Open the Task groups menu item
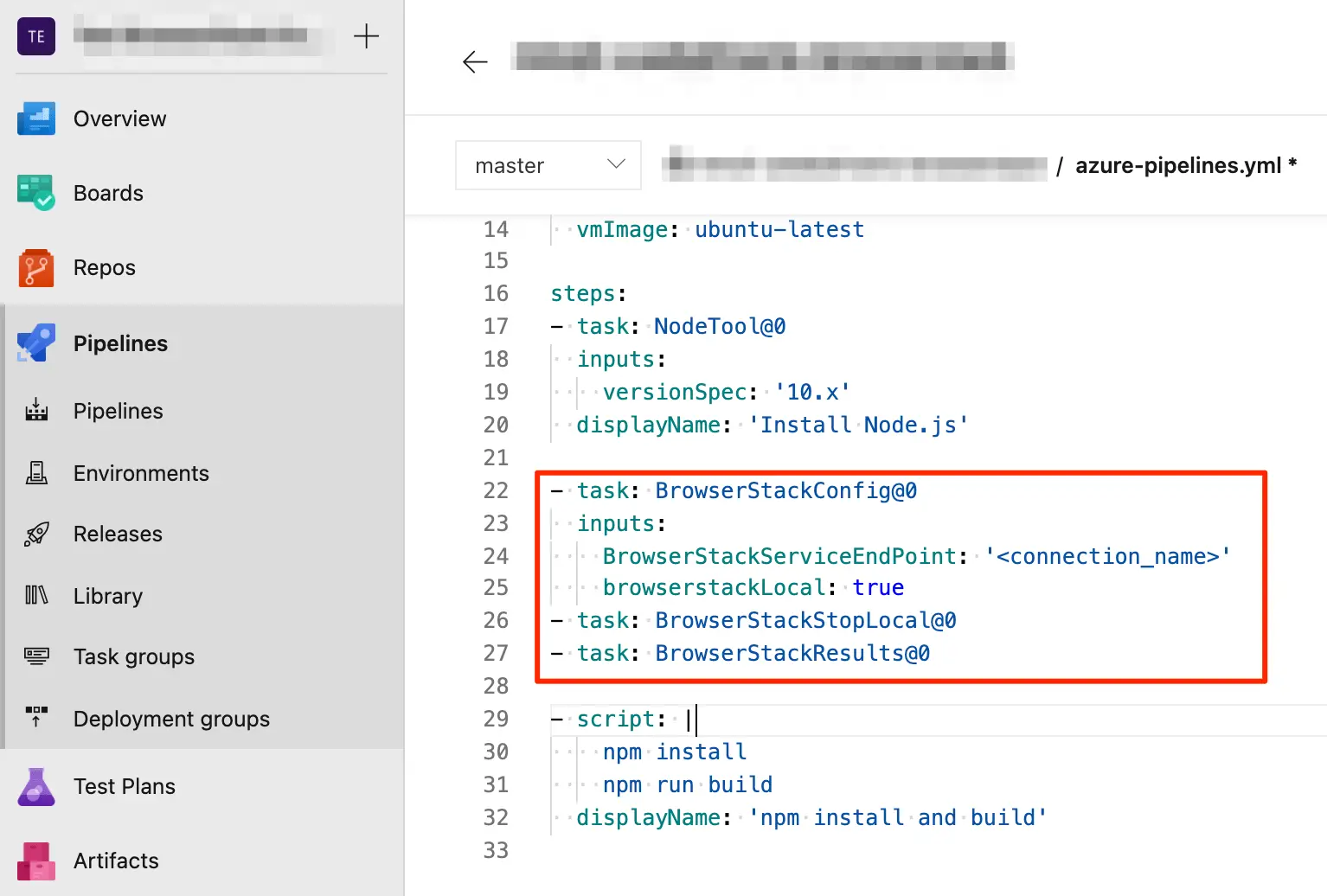Viewport: 1327px width, 896px height. (133, 656)
